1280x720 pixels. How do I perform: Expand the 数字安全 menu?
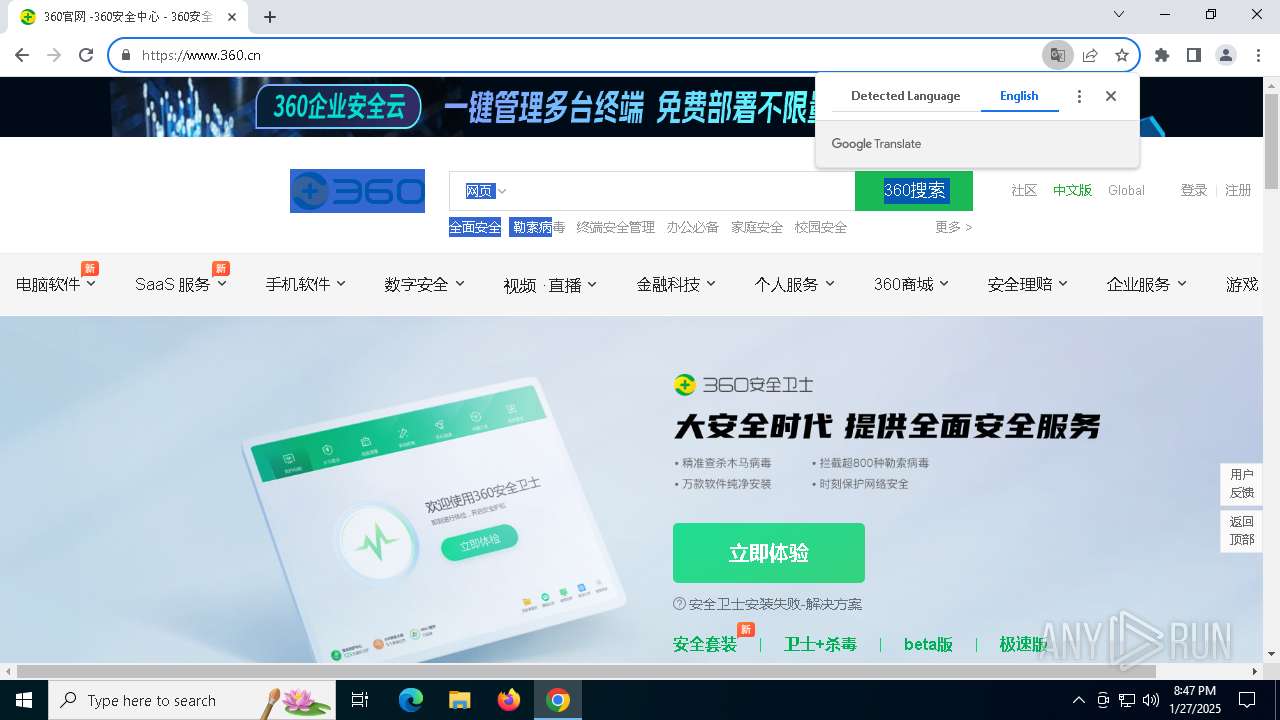424,284
